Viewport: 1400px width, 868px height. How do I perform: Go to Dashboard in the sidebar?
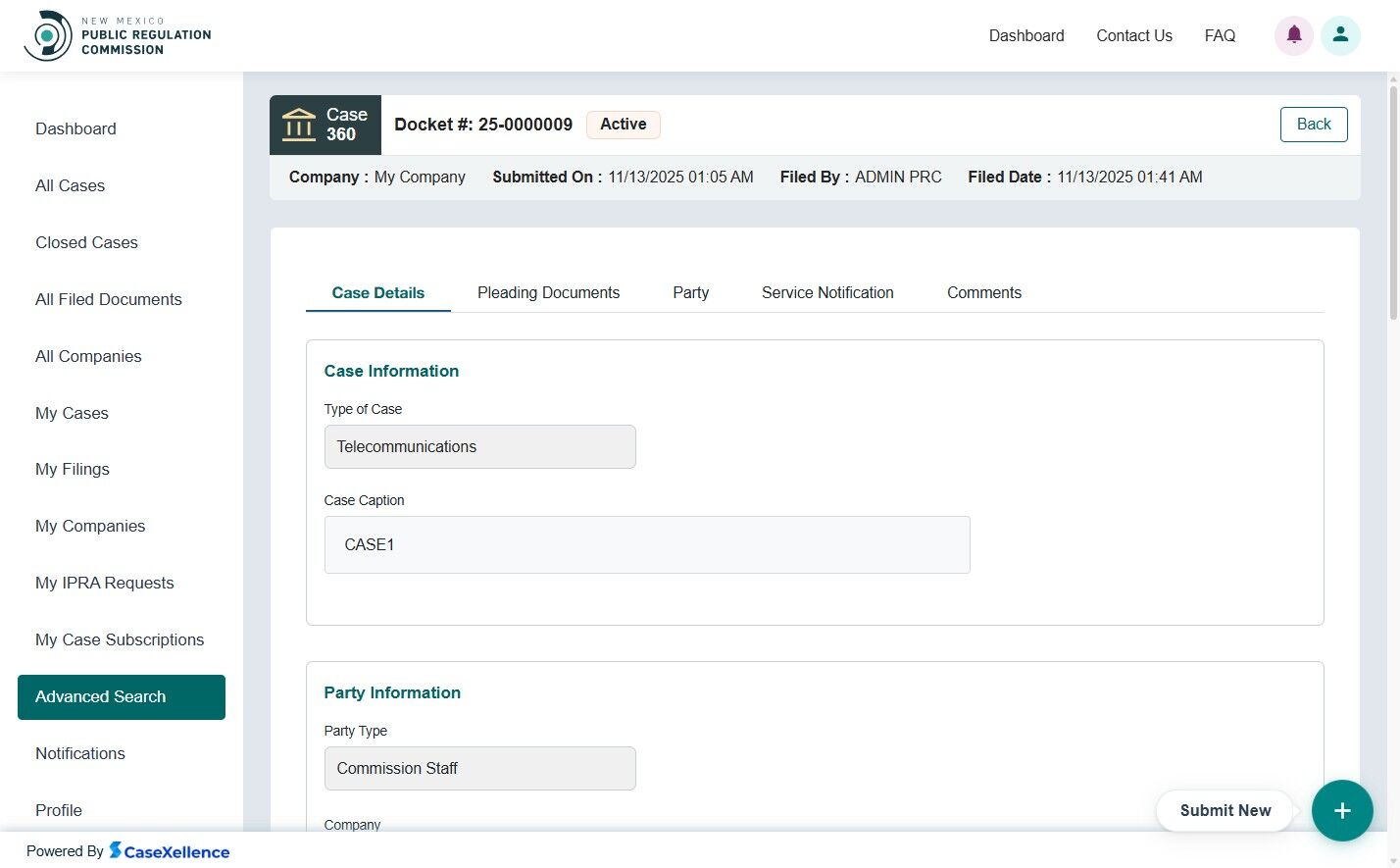pyautogui.click(x=75, y=128)
